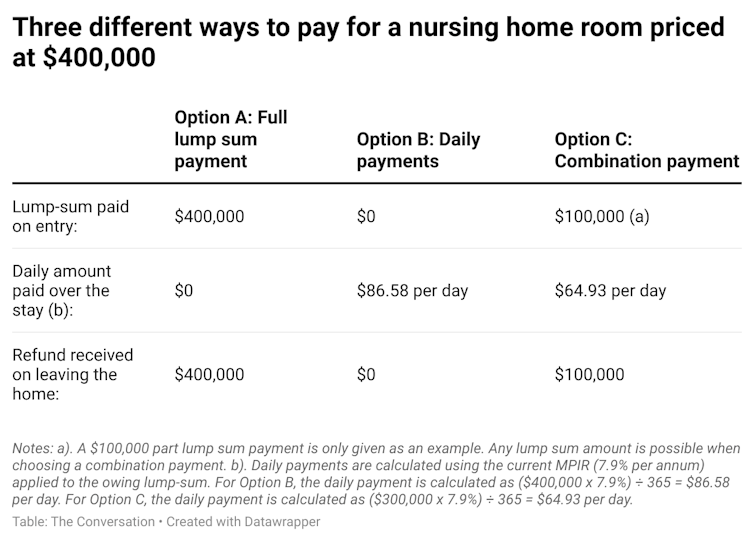Click the 'Daily amount paid over the stay' row label
Image resolution: width=754 pixels, height=542 pixels.
click(61, 290)
